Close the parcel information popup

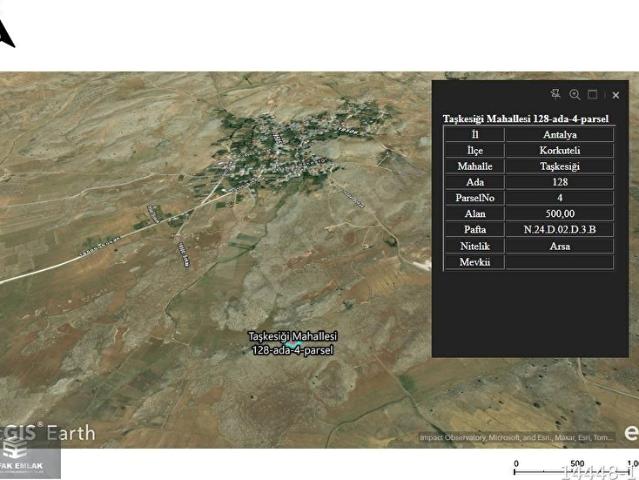616,95
